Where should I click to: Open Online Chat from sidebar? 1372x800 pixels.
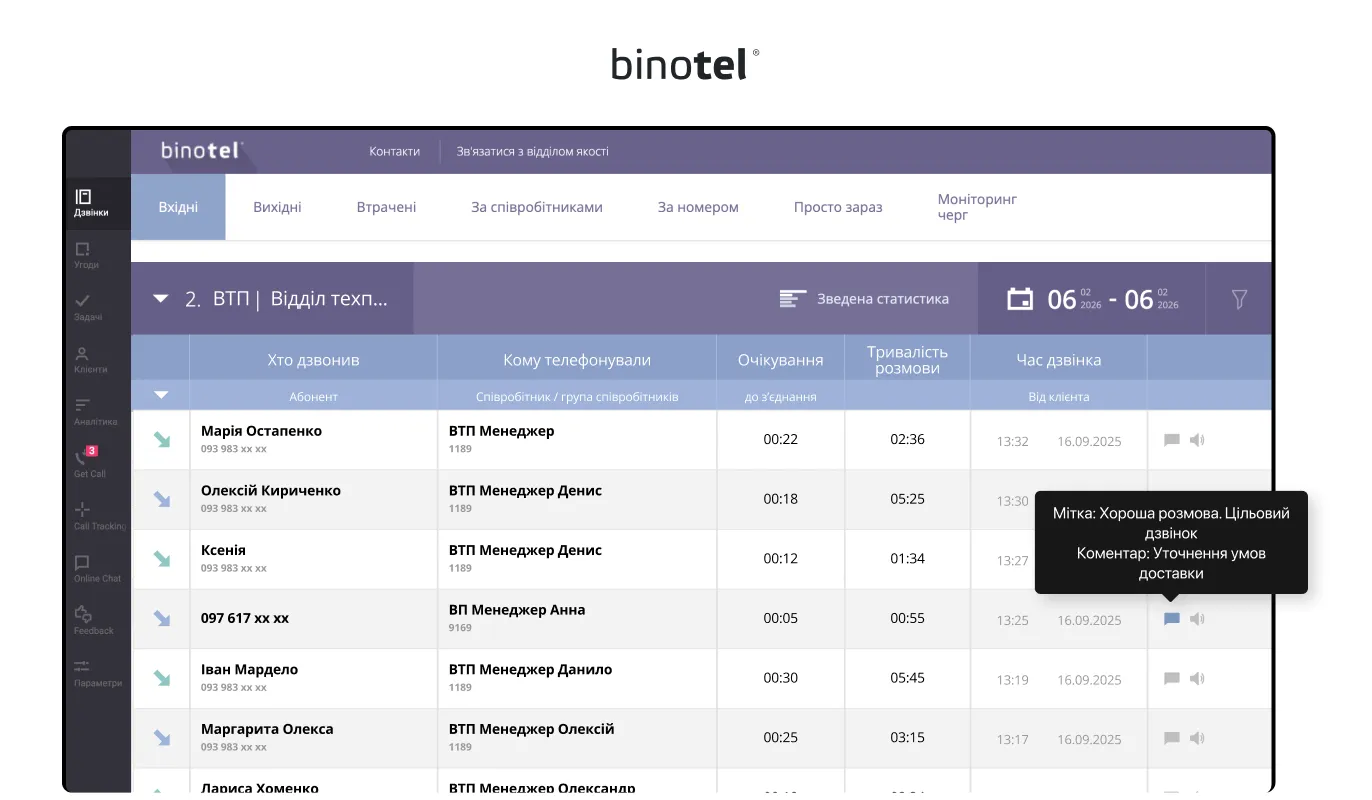(x=96, y=569)
